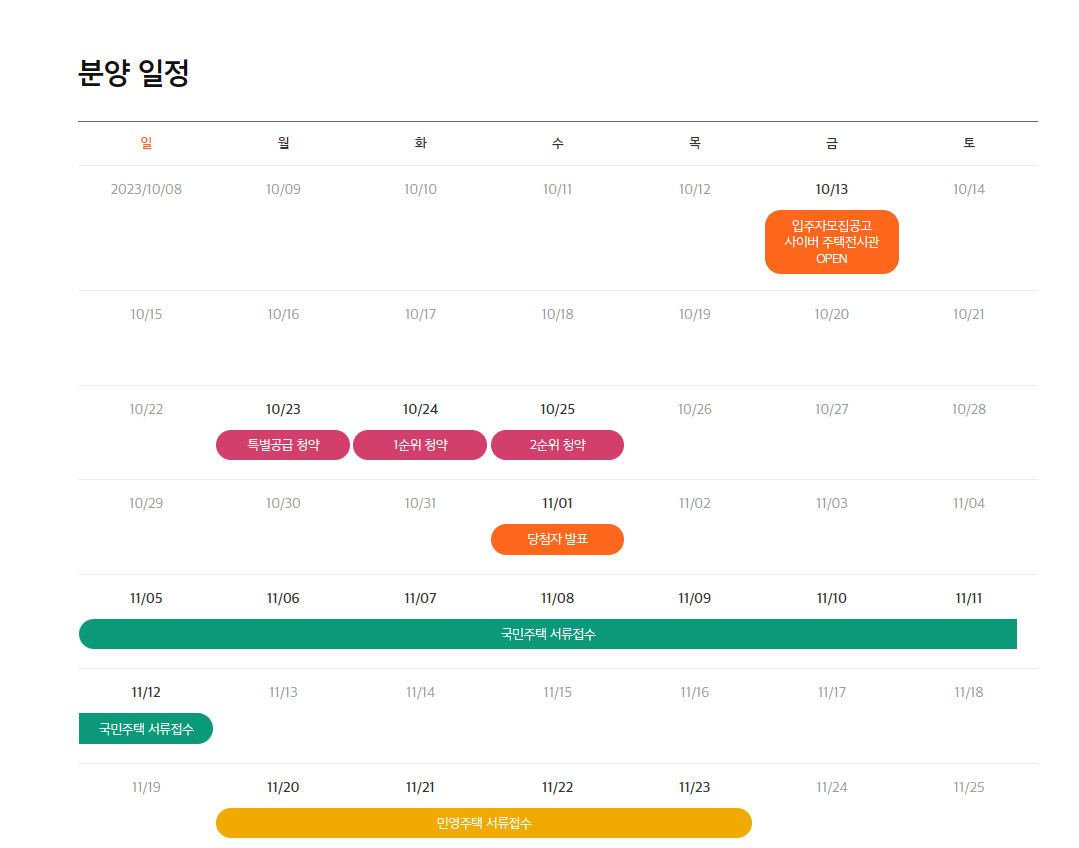Viewport: 1079px width, 848px height.
Task: Select the 11/05 date cell
Action: click(146, 597)
